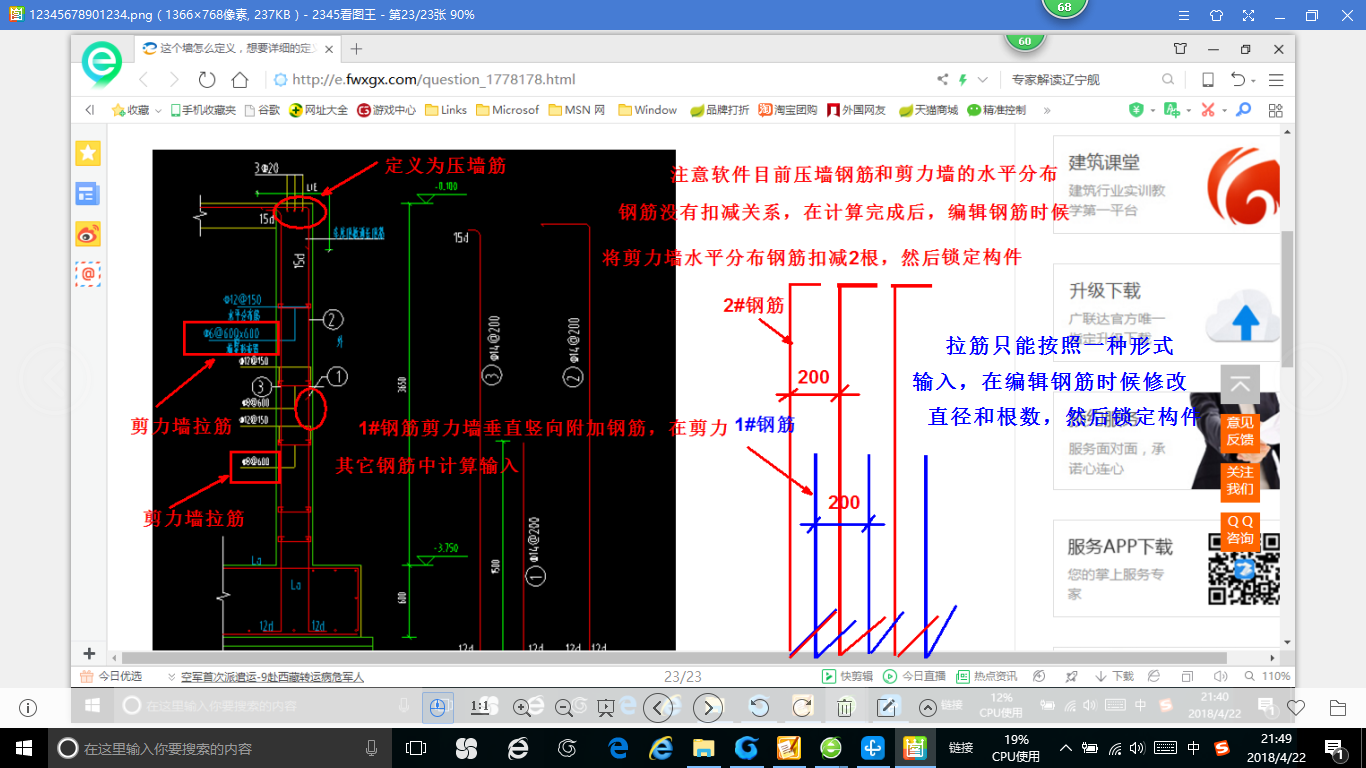Image resolution: width=1366 pixels, height=768 pixels.
Task: Open 今日直播 in browser status bar
Action: [914, 677]
